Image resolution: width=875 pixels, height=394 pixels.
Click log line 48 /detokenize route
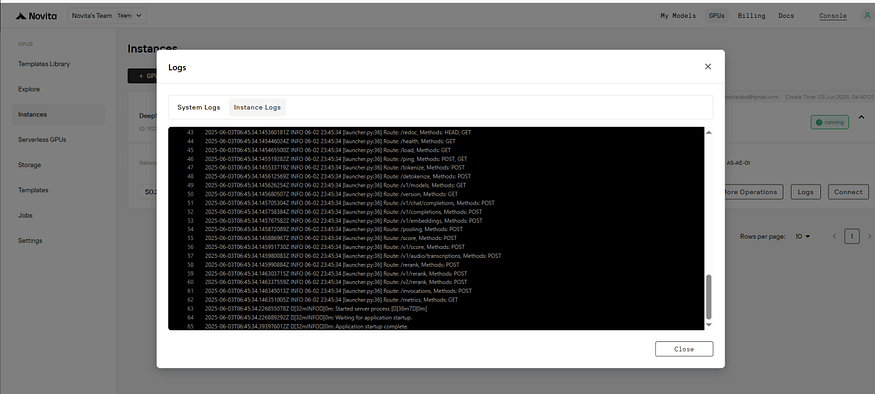338,176
